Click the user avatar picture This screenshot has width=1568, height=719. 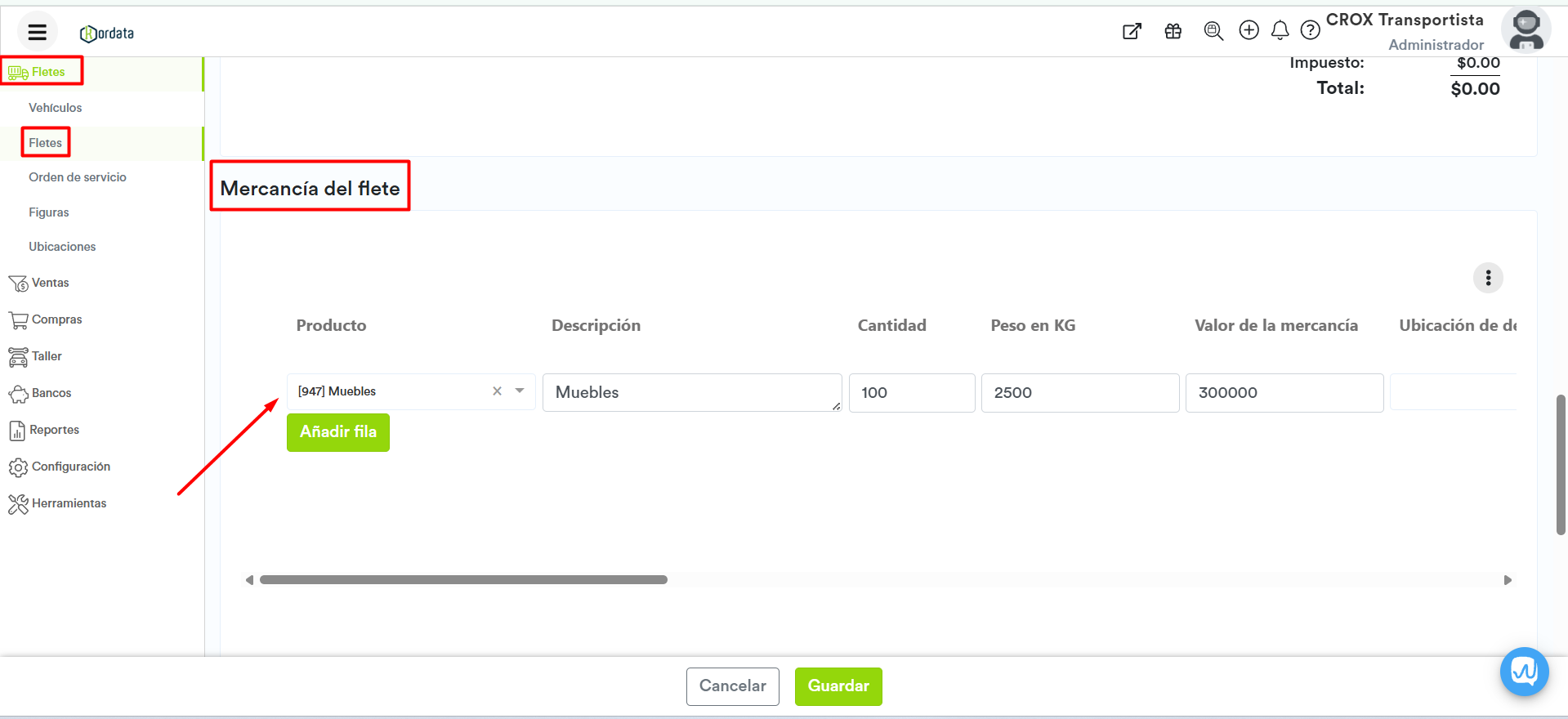pyautogui.click(x=1526, y=30)
